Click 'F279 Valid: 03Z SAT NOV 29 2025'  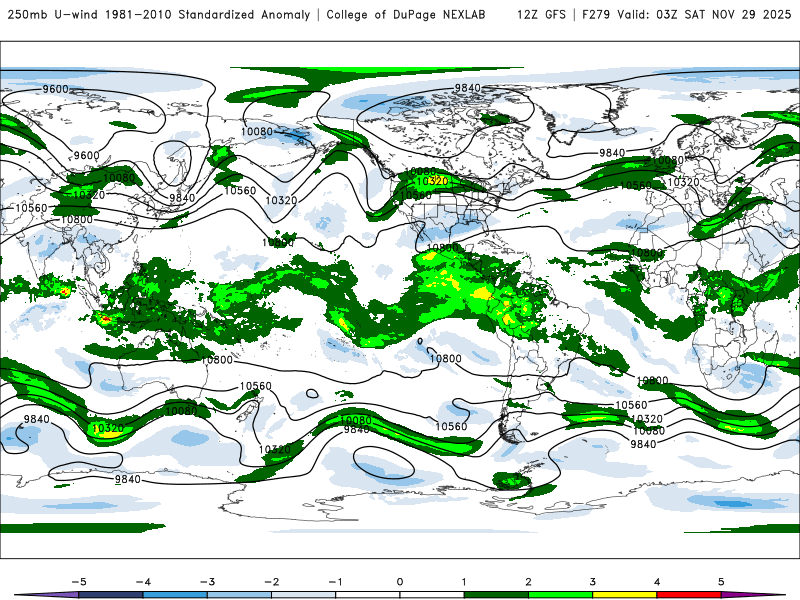(686, 15)
